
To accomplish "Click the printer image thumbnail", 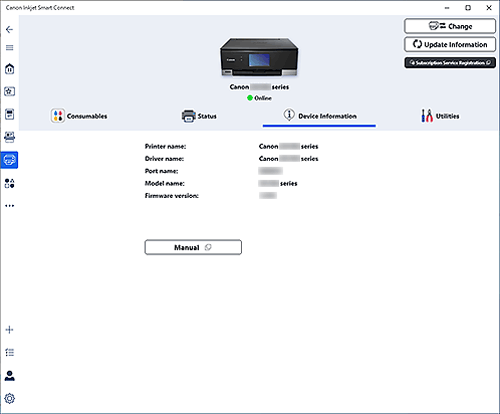I will click(x=259, y=57).
